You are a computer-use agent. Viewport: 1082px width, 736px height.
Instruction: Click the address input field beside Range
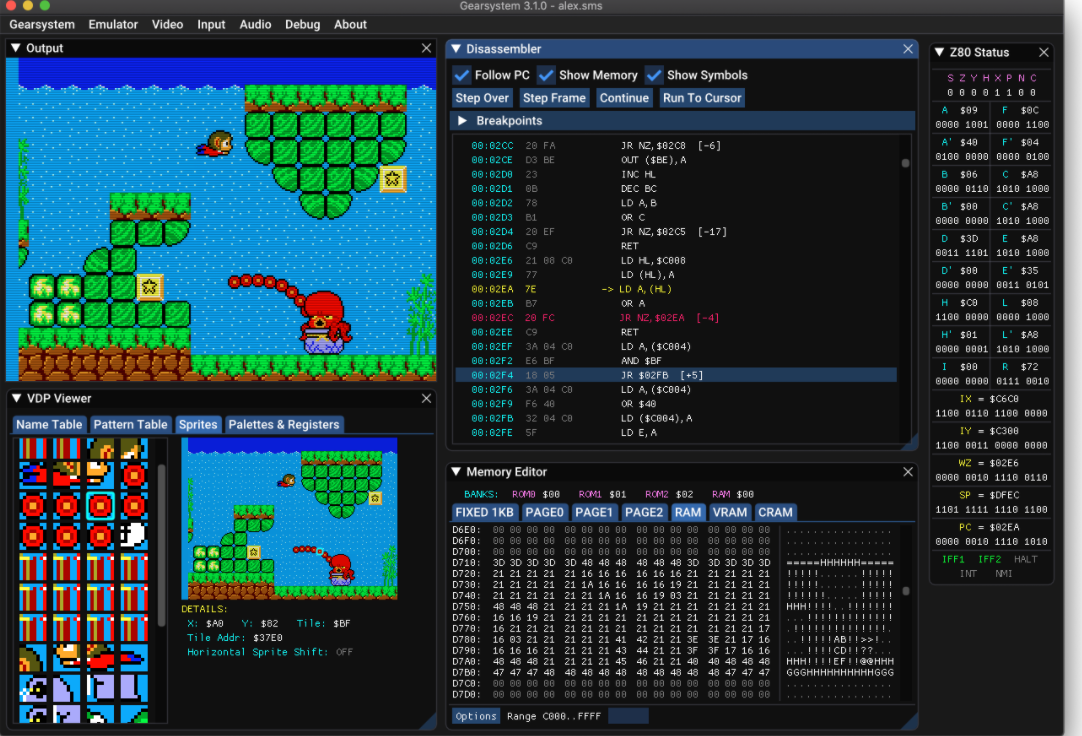(x=628, y=716)
